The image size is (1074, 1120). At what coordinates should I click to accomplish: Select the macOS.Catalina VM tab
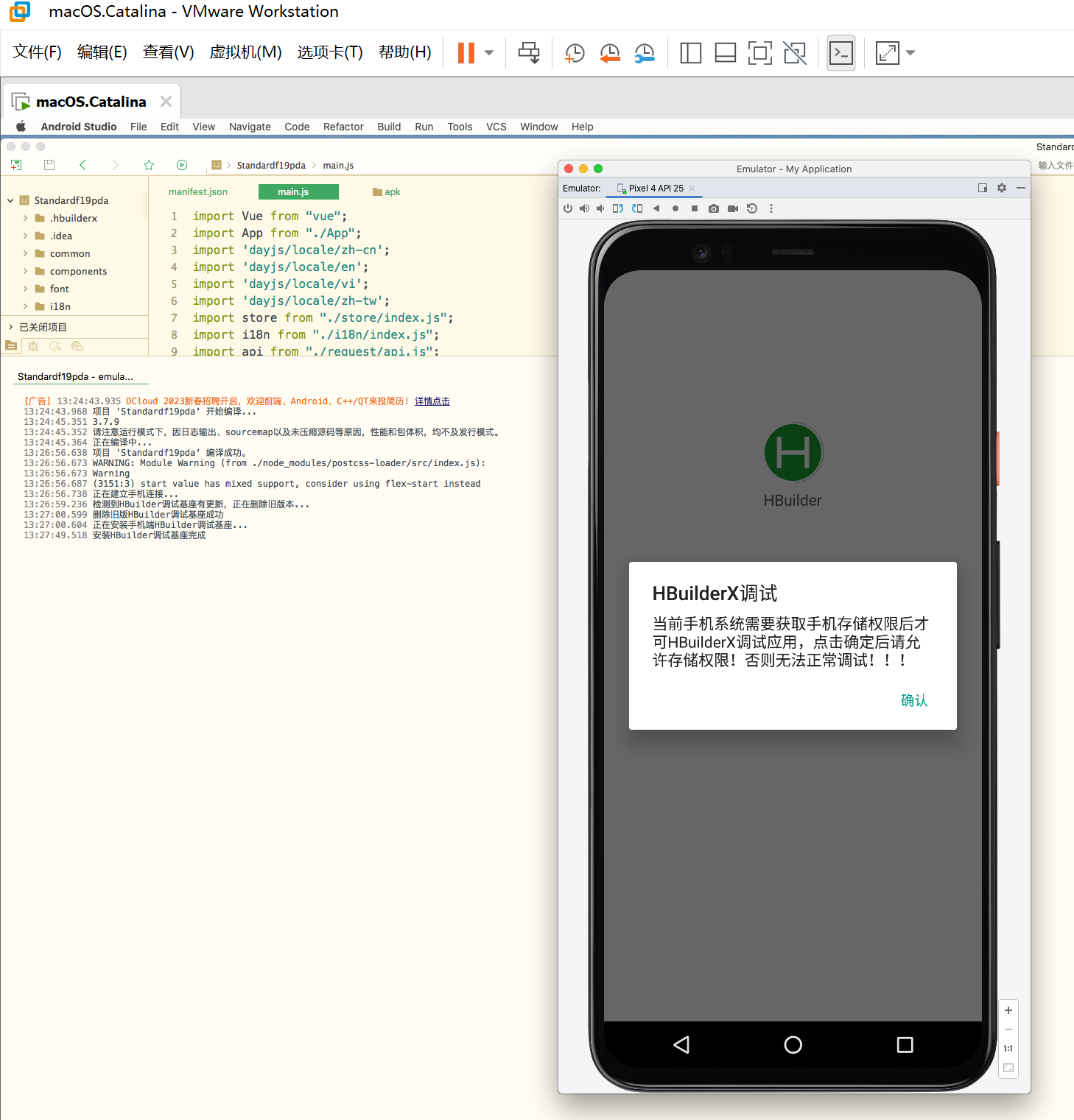tap(91, 102)
